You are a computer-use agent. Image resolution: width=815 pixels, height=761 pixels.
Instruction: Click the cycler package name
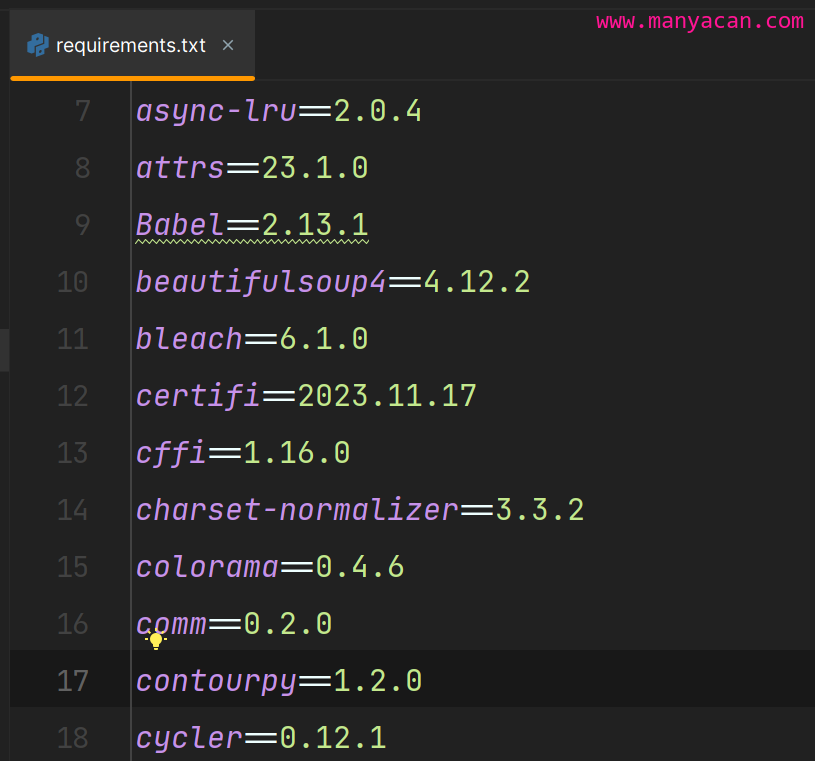click(189, 738)
